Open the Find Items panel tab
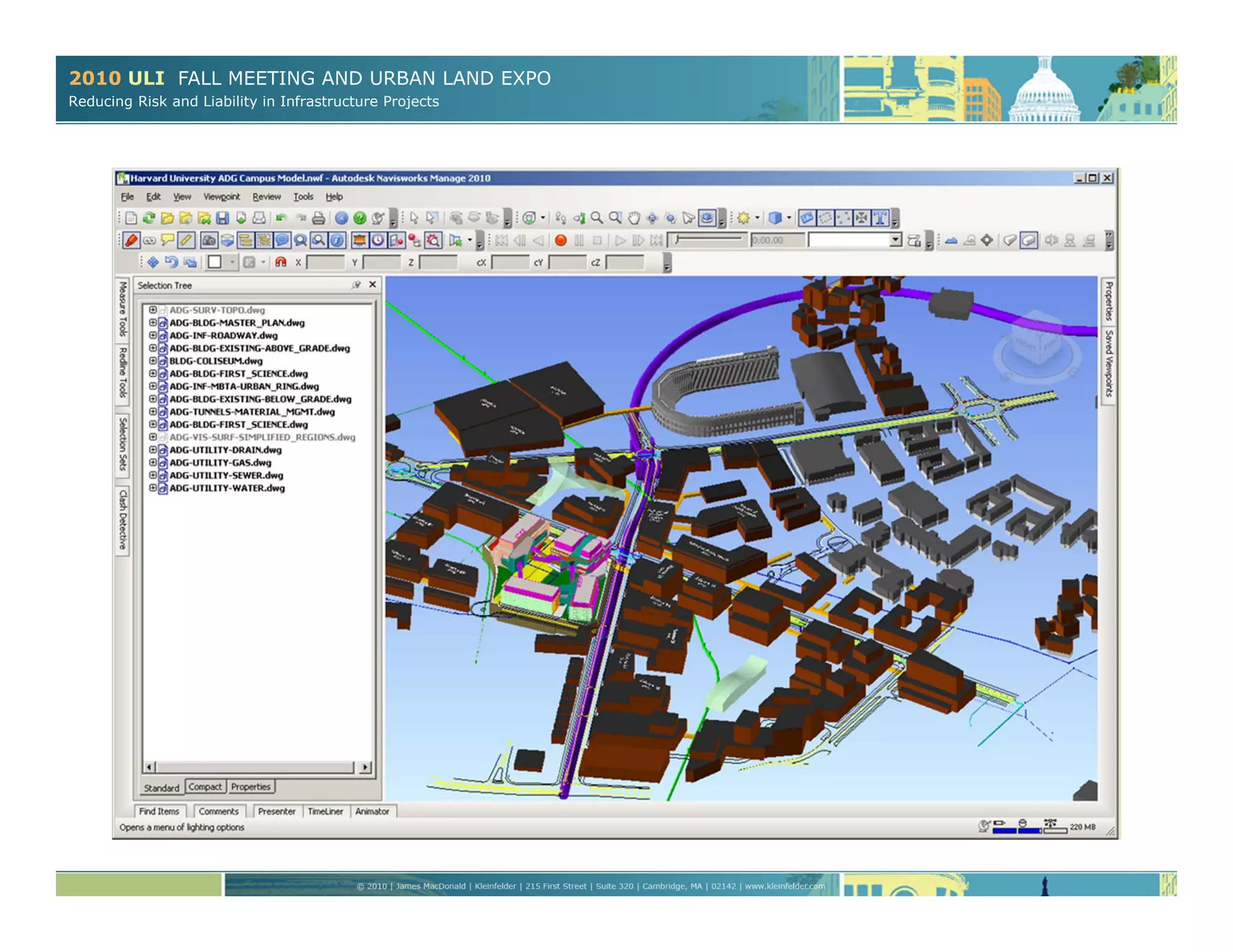The height and width of the screenshot is (952, 1233). tap(159, 812)
